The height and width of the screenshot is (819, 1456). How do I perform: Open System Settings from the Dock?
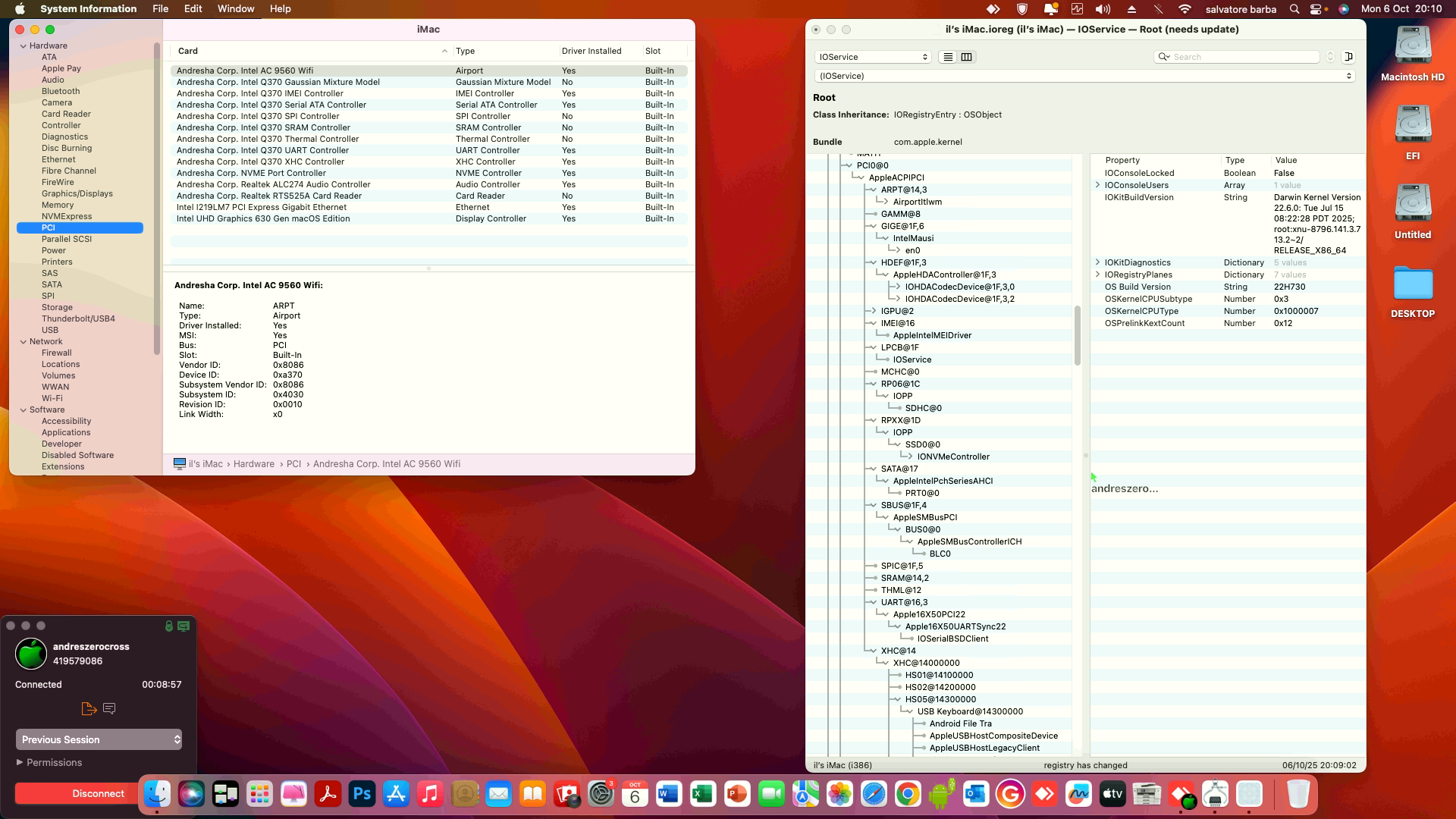pos(601,794)
